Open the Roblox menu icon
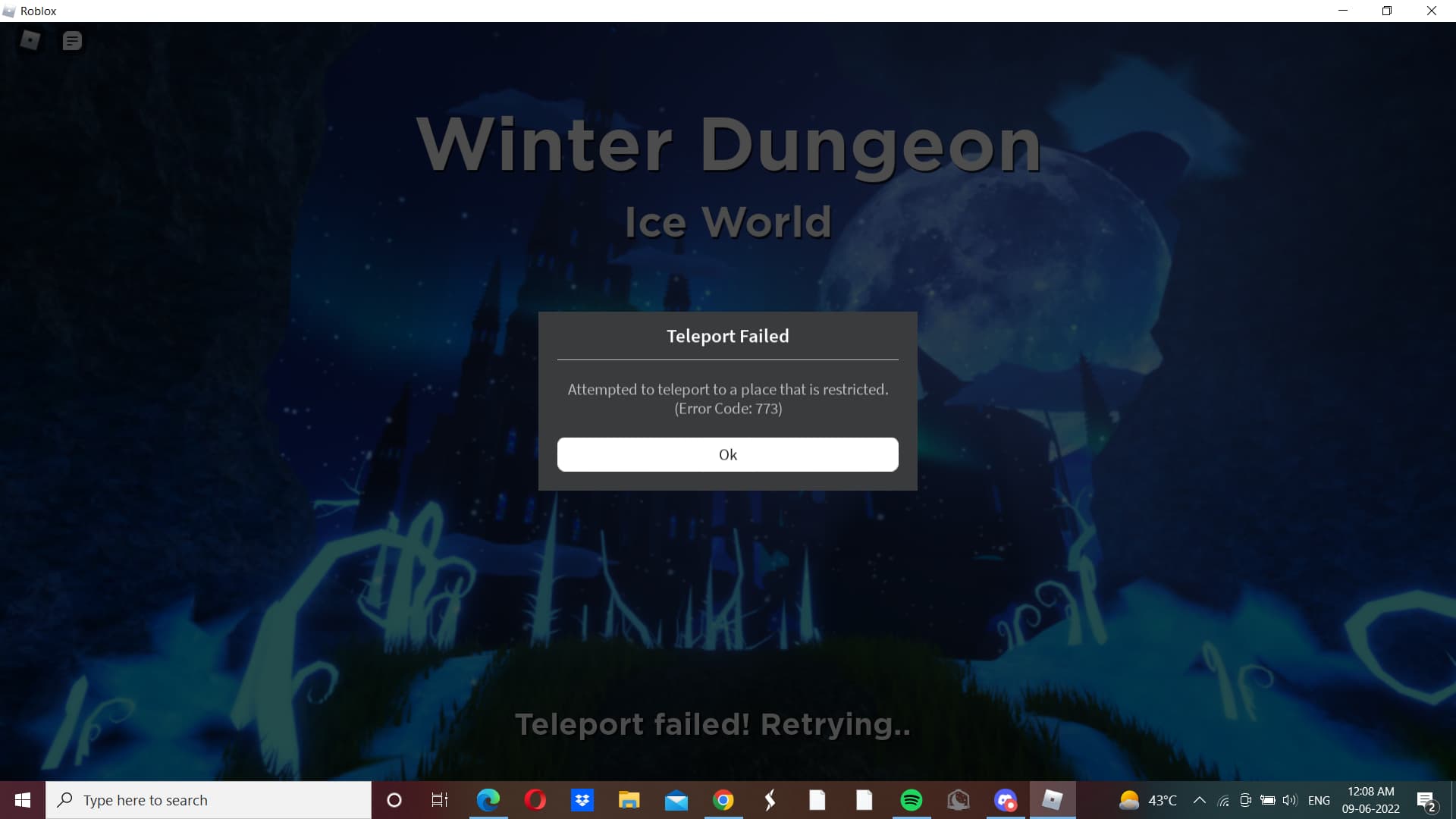This screenshot has width=1456, height=819. point(30,40)
